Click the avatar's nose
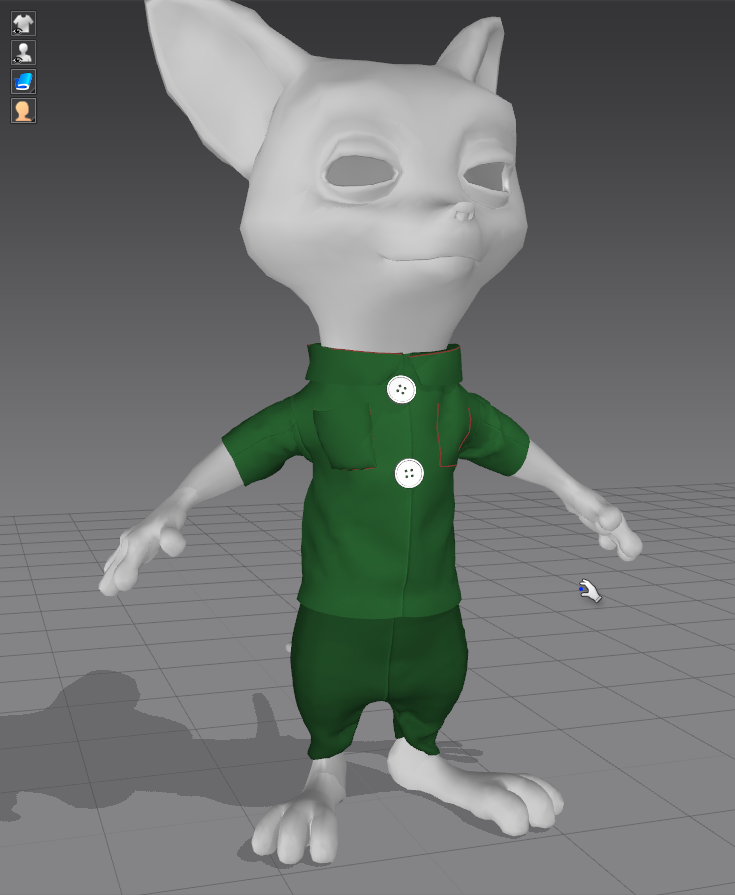This screenshot has height=895, width=735. point(463,213)
